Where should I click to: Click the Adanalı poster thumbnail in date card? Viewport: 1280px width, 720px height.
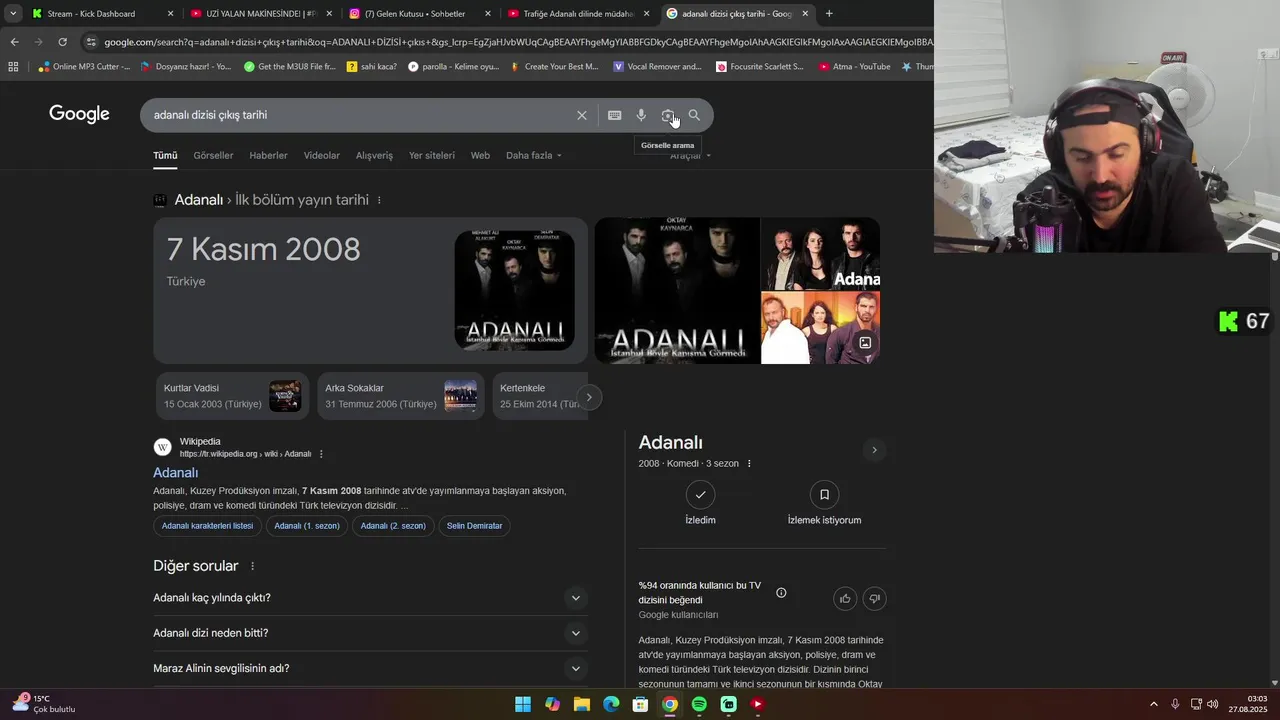pyautogui.click(x=514, y=290)
